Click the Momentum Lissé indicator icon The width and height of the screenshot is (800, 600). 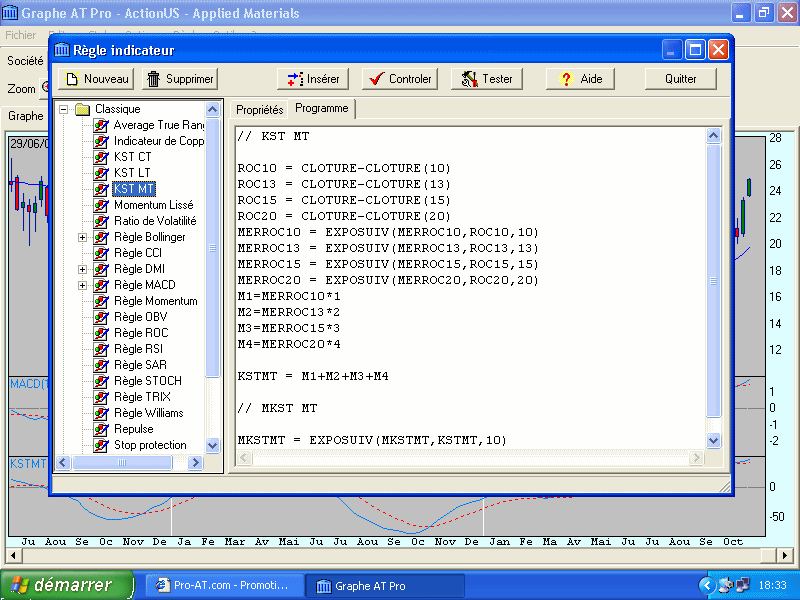coord(101,205)
